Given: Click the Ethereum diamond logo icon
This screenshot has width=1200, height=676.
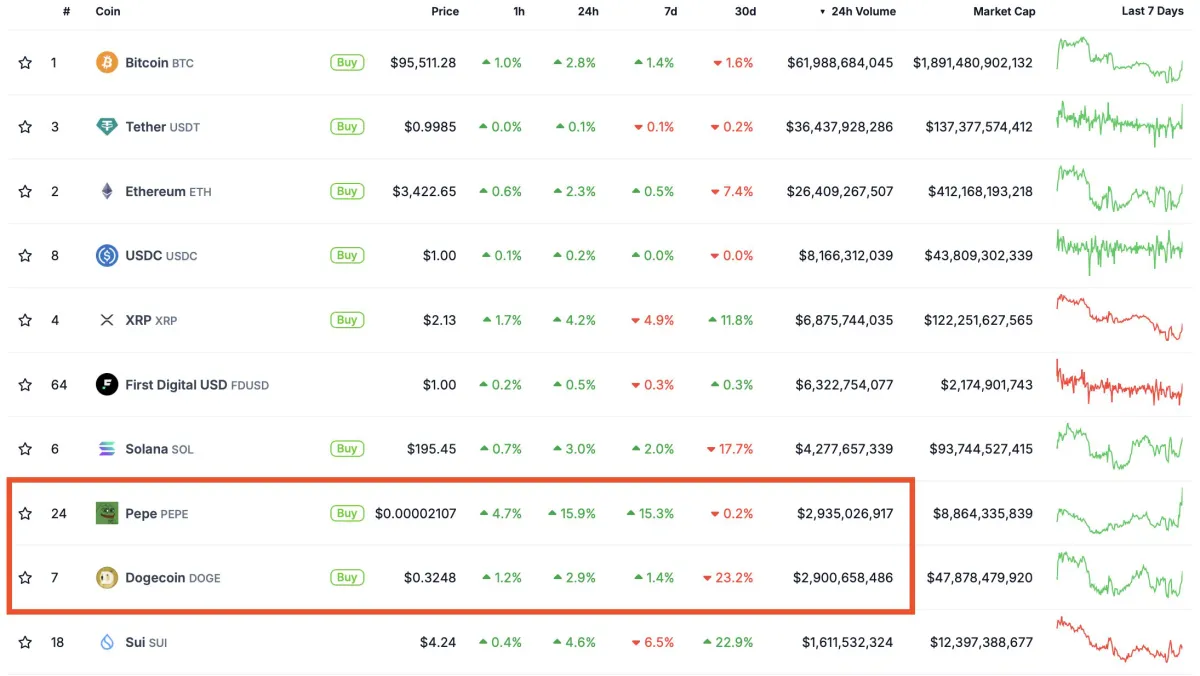Looking at the screenshot, I should 106,191.
